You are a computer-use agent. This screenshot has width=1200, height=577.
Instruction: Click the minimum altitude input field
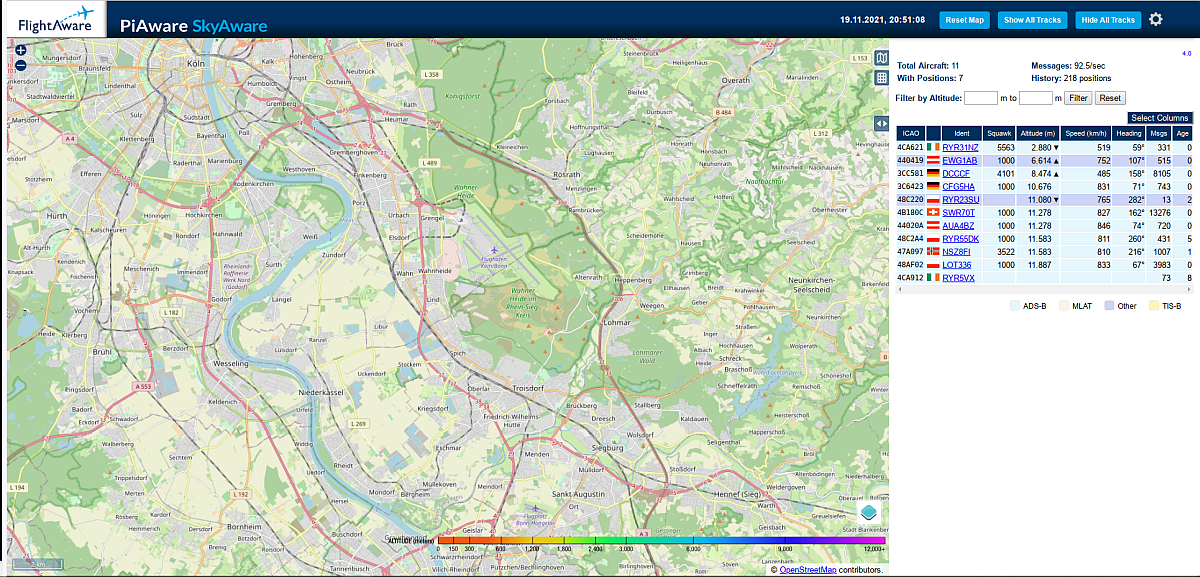coord(981,98)
